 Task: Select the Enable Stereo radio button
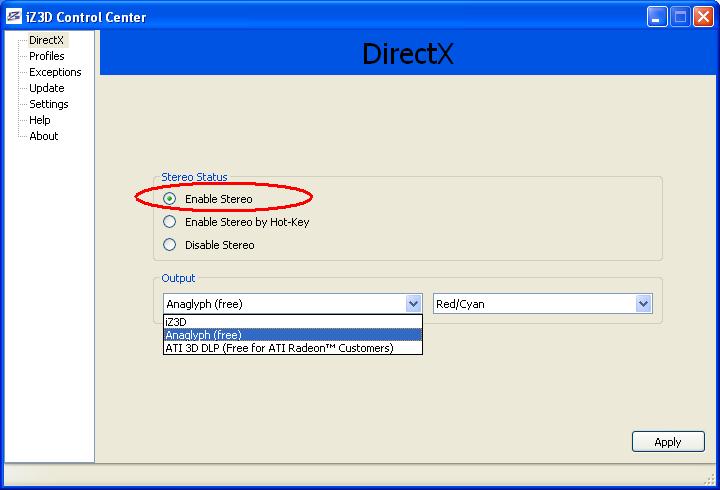pyautogui.click(x=169, y=199)
